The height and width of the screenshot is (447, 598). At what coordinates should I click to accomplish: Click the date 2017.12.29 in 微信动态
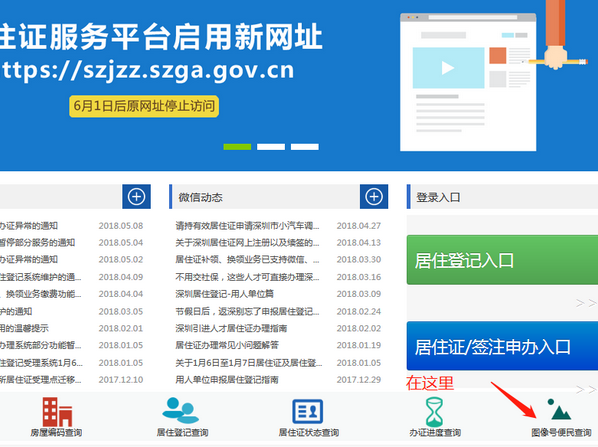point(358,379)
